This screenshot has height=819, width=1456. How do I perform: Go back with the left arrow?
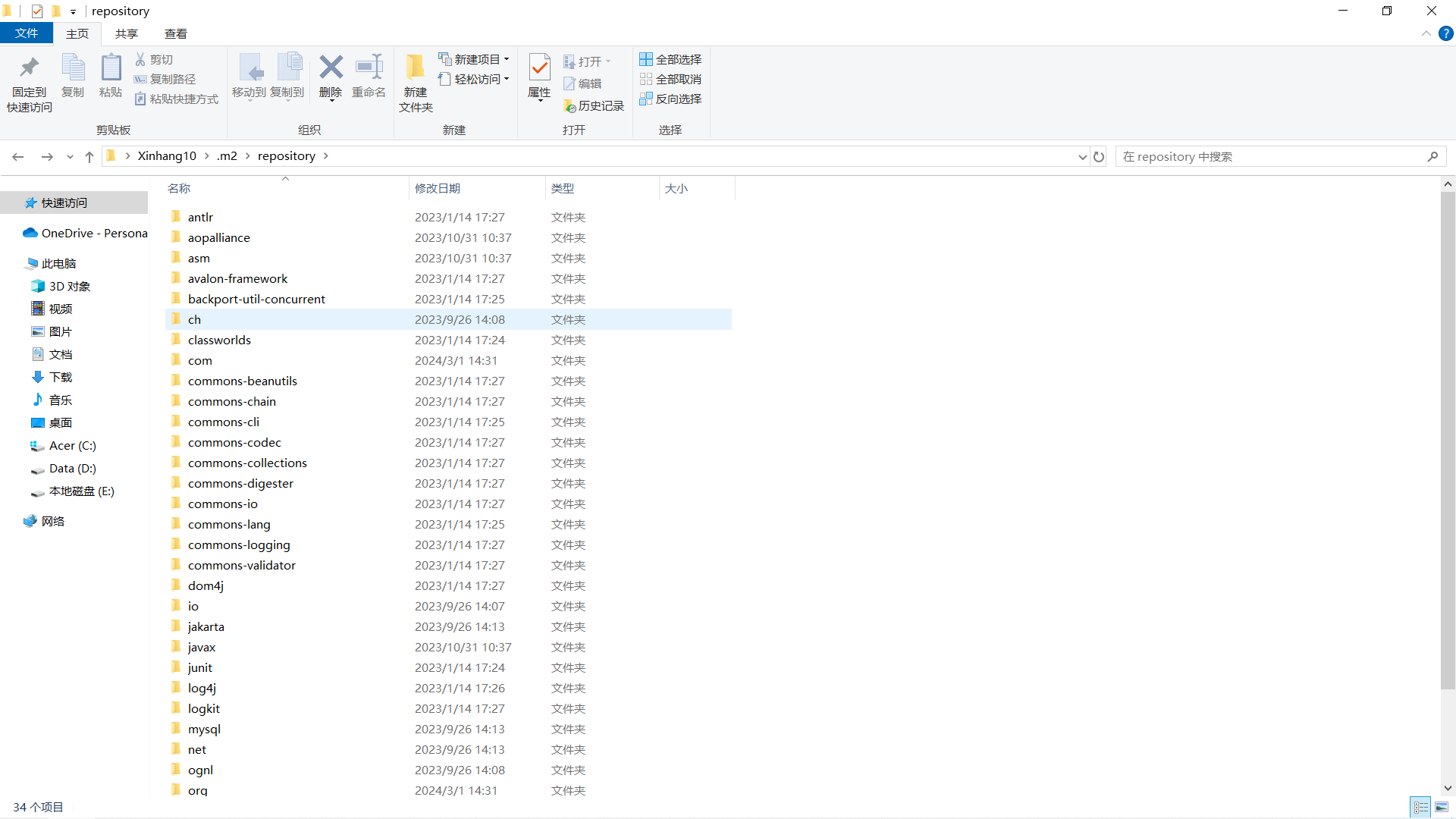18,156
